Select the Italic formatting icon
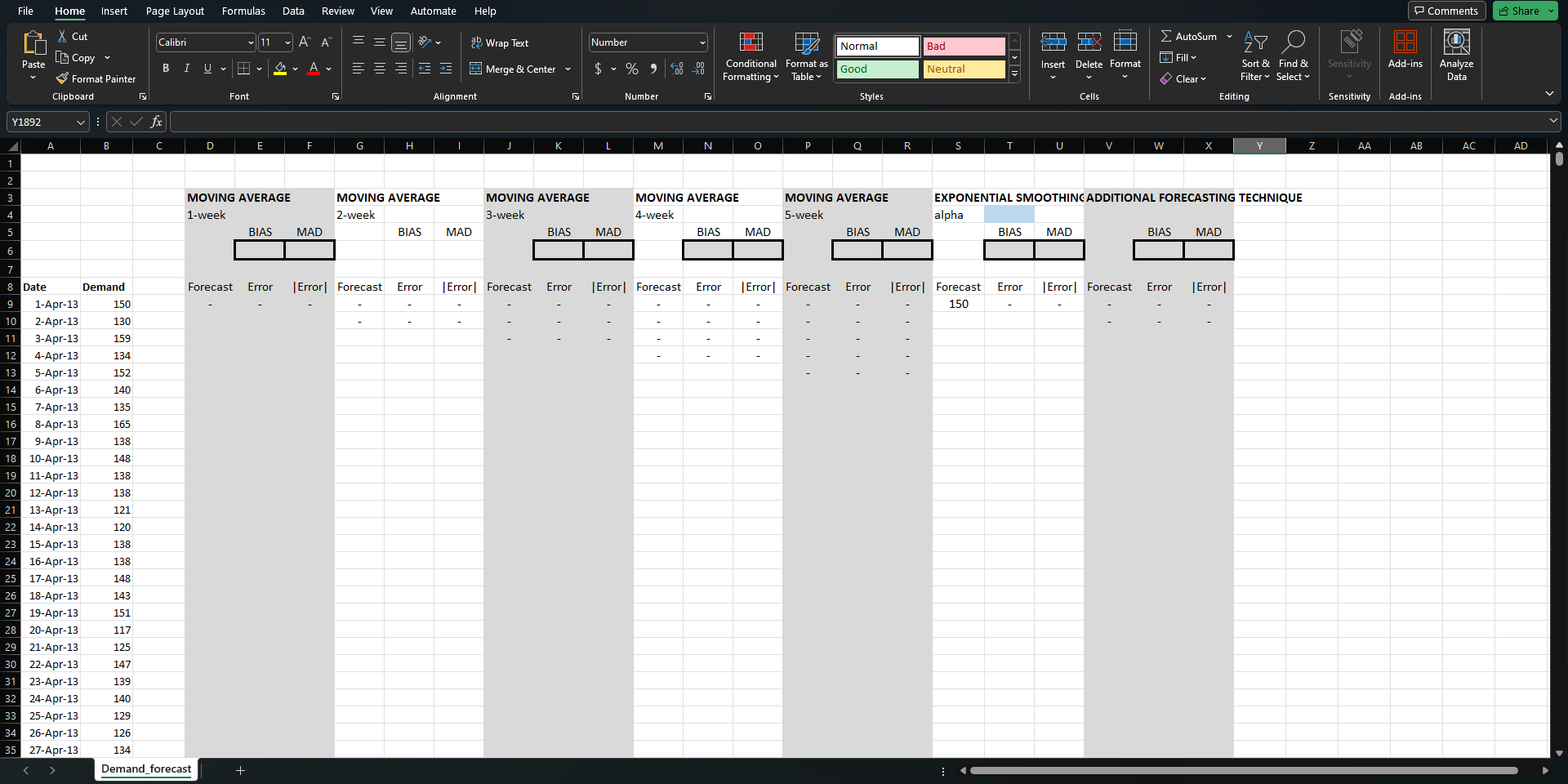Image resolution: width=1568 pixels, height=784 pixels. (x=186, y=69)
